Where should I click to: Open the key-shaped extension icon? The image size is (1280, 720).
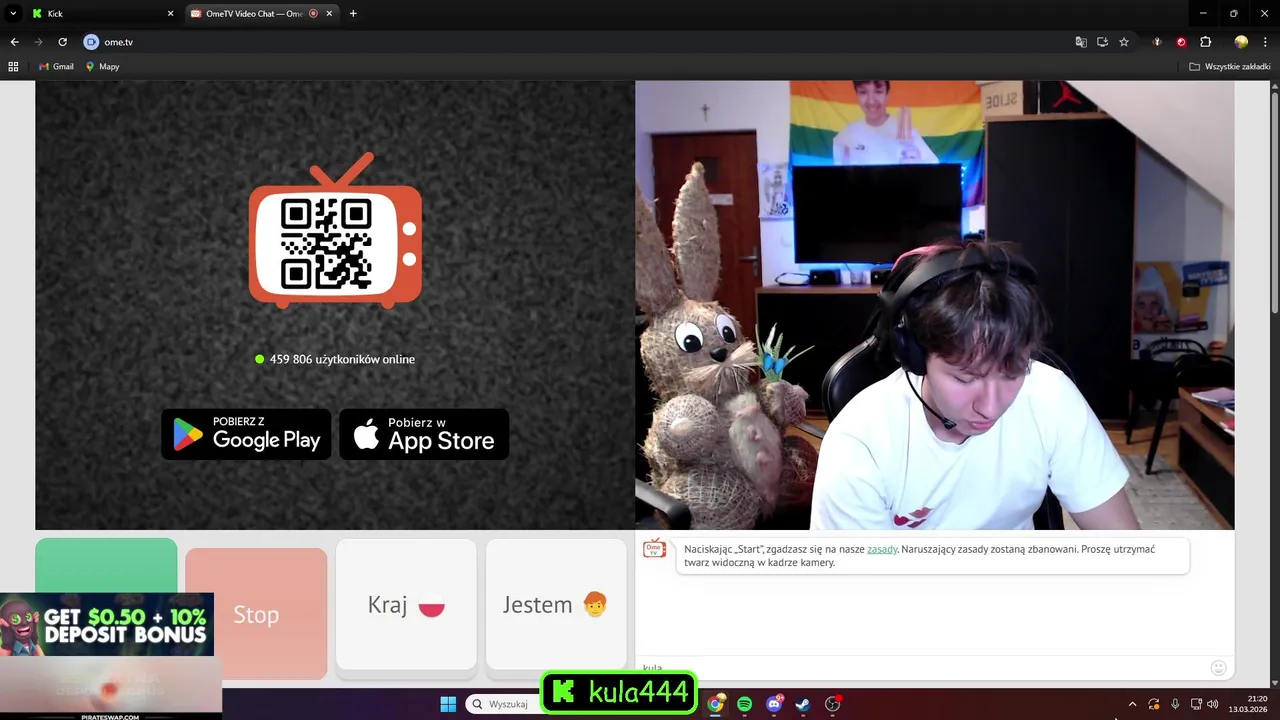(x=1158, y=42)
